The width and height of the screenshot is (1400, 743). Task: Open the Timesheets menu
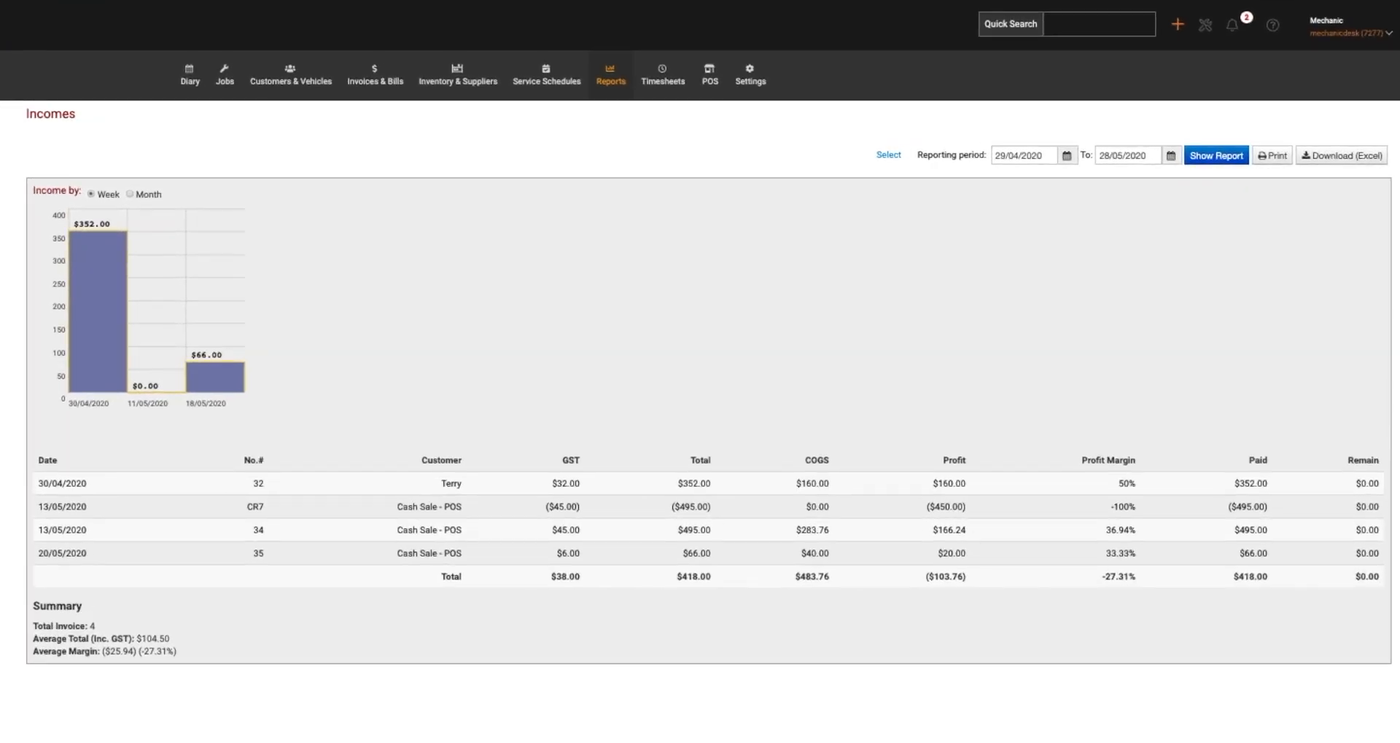tap(663, 75)
